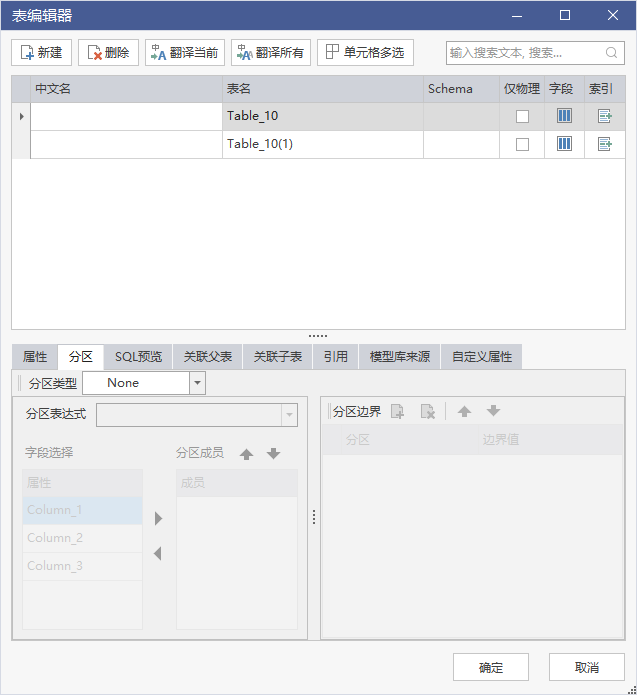637x695 pixels.
Task: Switch to the 属性 tab
Action: pyautogui.click(x=35, y=357)
